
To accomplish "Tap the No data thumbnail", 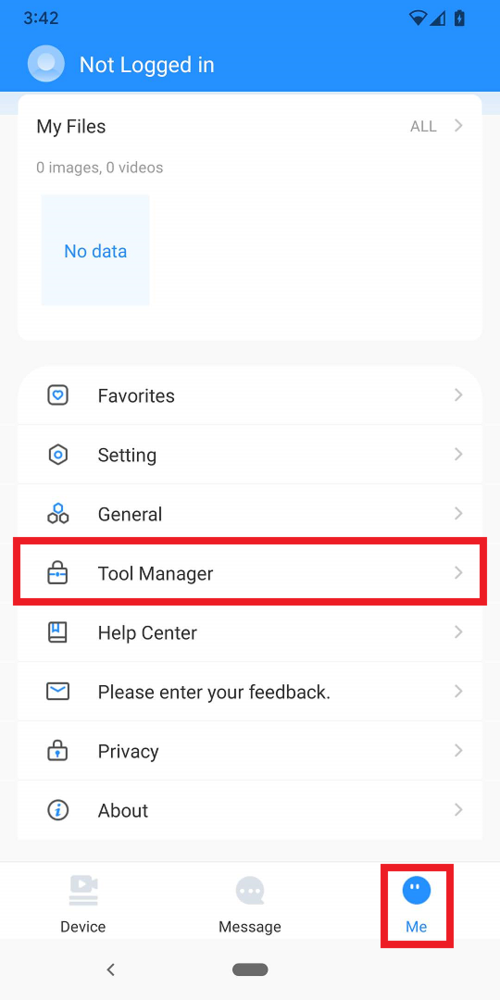I will point(96,250).
